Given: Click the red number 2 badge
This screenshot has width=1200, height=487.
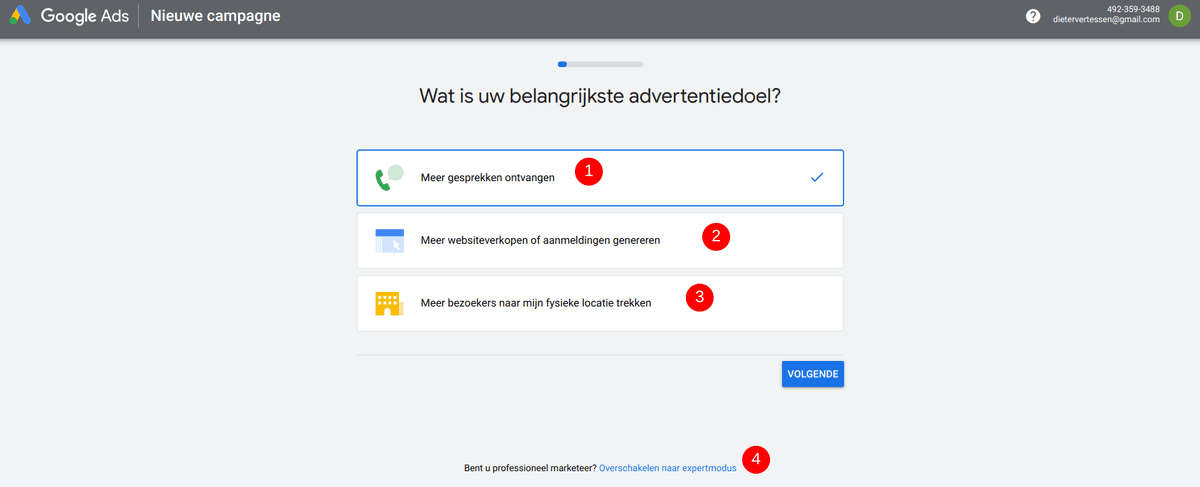Looking at the screenshot, I should click(x=716, y=236).
